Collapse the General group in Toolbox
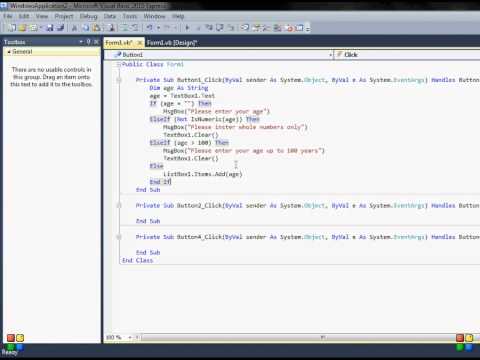Viewport: 480px width, 360px height. click(9, 52)
